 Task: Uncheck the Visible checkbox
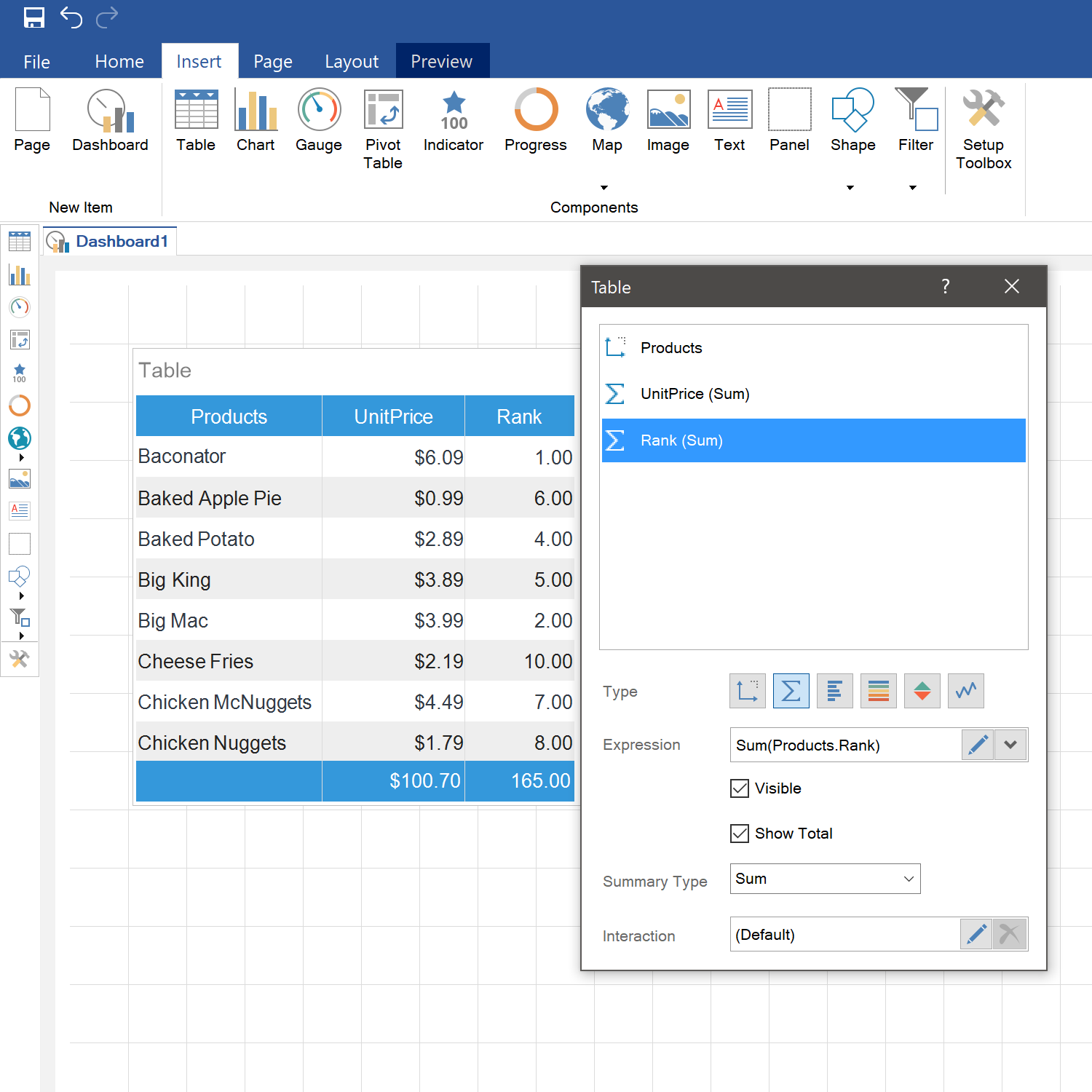pyautogui.click(x=740, y=788)
